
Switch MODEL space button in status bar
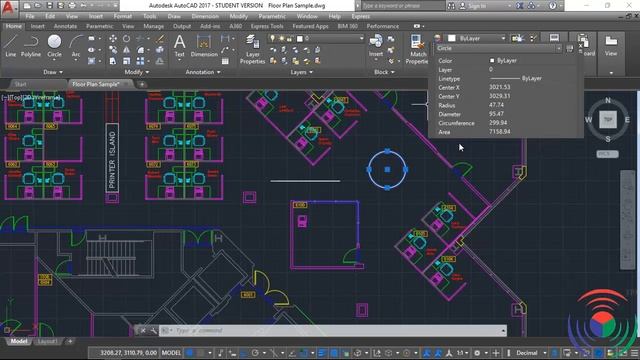(x=171, y=353)
